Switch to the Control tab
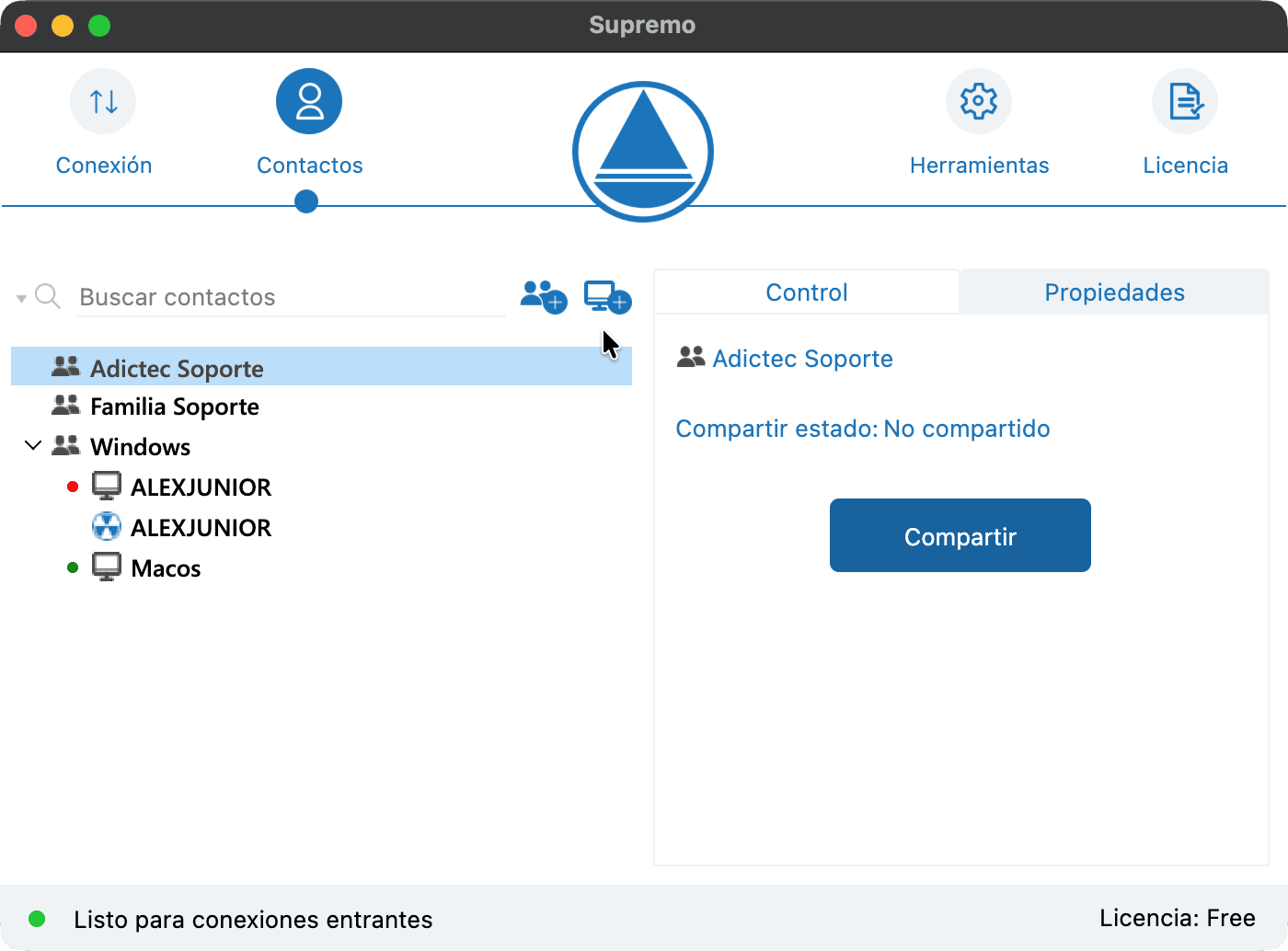1288x951 pixels. tap(807, 292)
